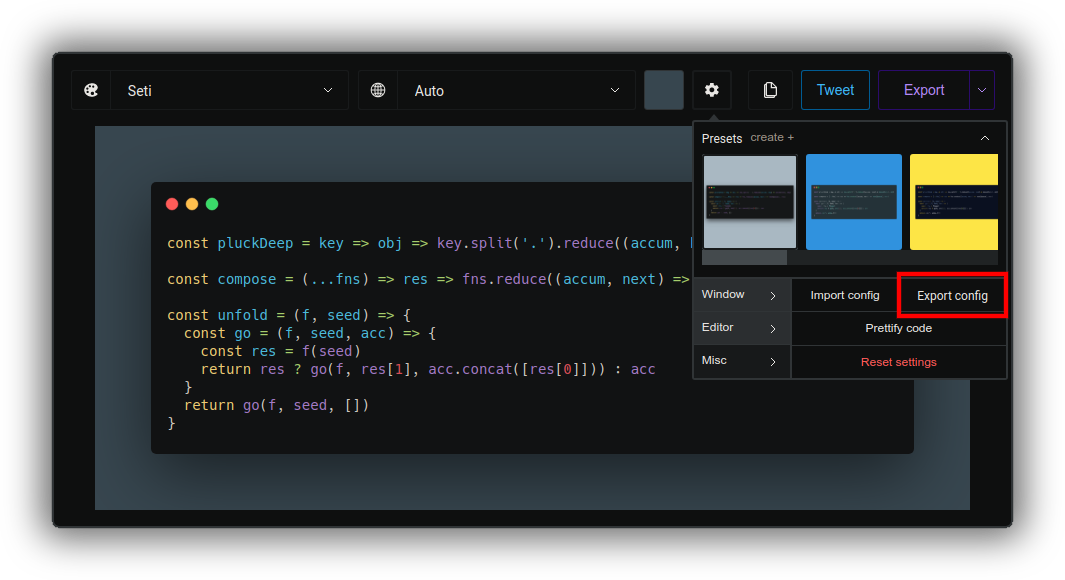
Task: Collapse the Presets section chevron
Action: point(985,138)
